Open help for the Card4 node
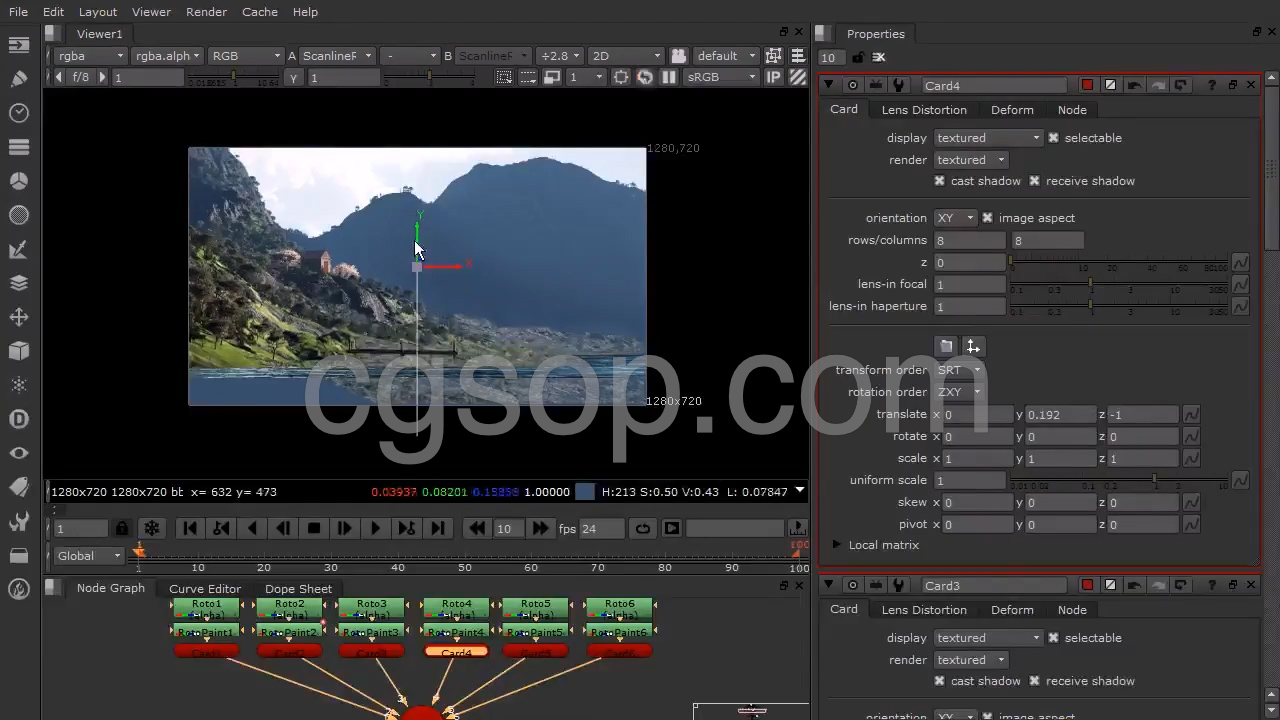 (1212, 85)
